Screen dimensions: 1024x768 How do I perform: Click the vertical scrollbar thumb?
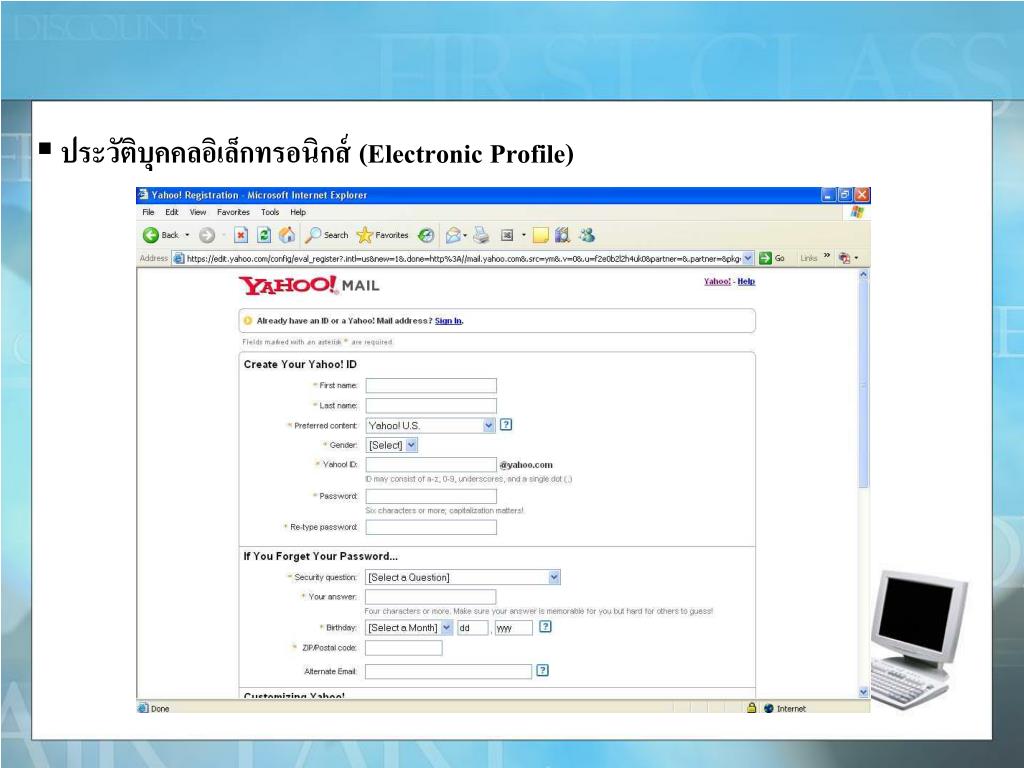(863, 385)
